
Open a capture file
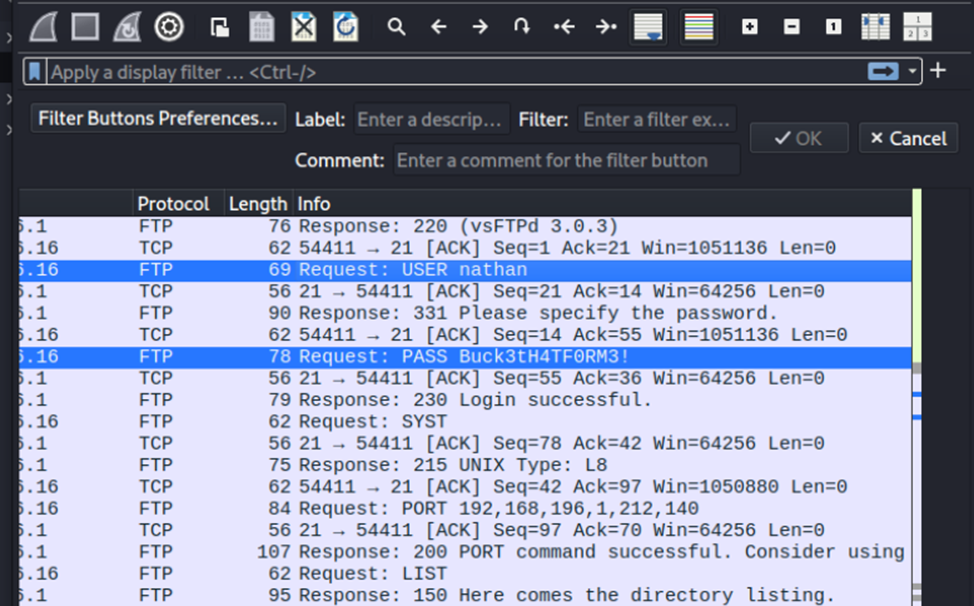(219, 27)
